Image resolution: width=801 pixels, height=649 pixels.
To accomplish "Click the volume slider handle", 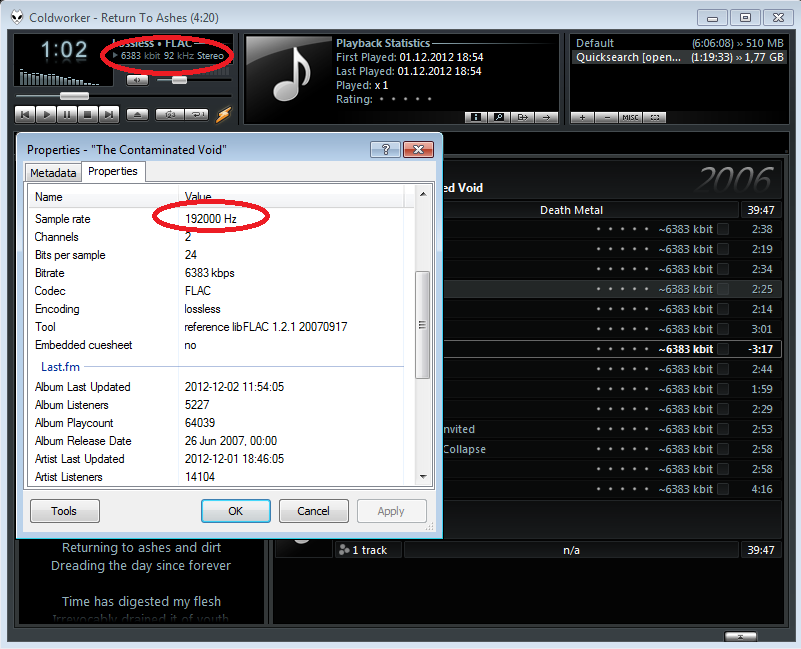I will (179, 80).
